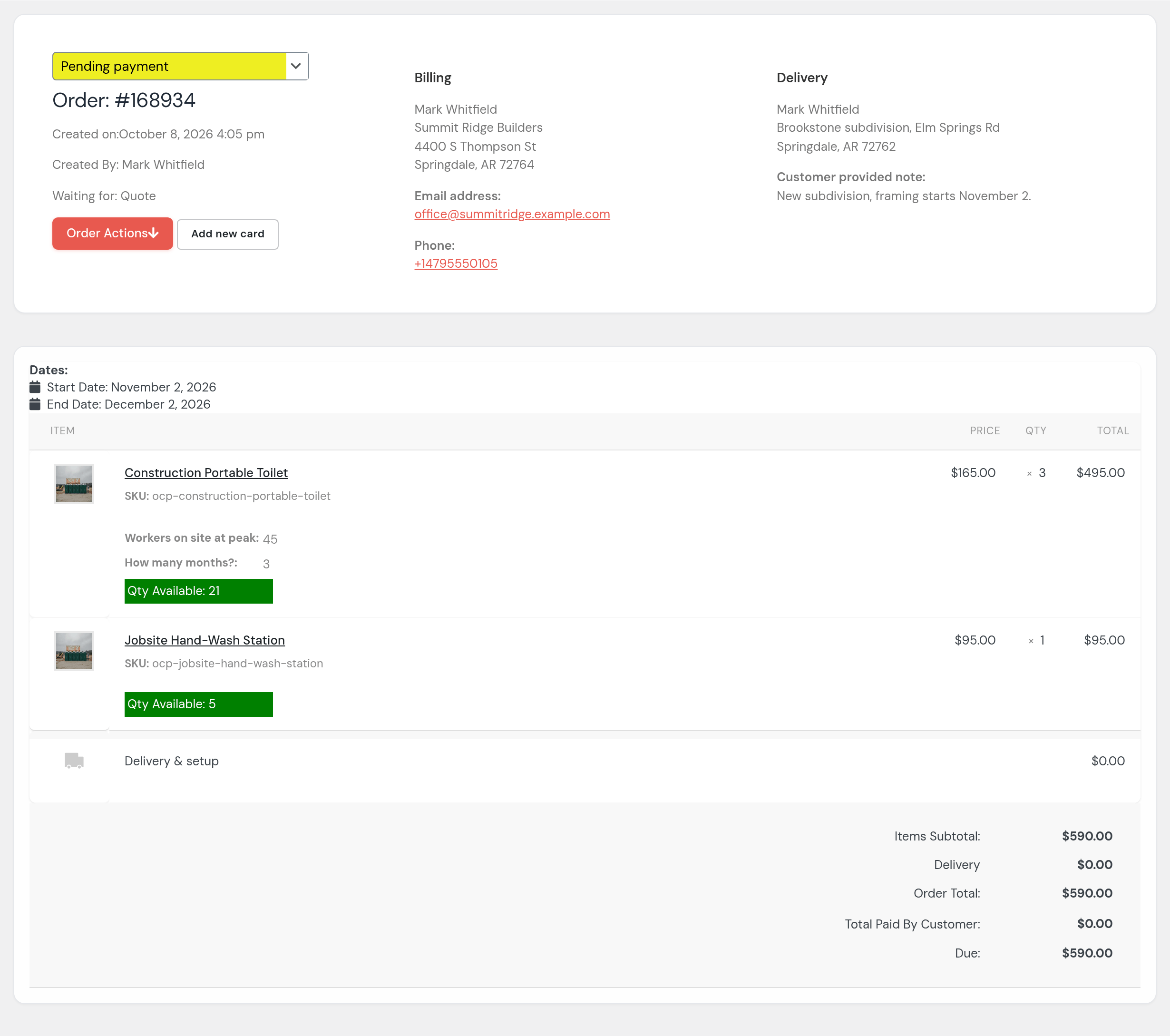Click the $495.00 line total

coord(1100,473)
